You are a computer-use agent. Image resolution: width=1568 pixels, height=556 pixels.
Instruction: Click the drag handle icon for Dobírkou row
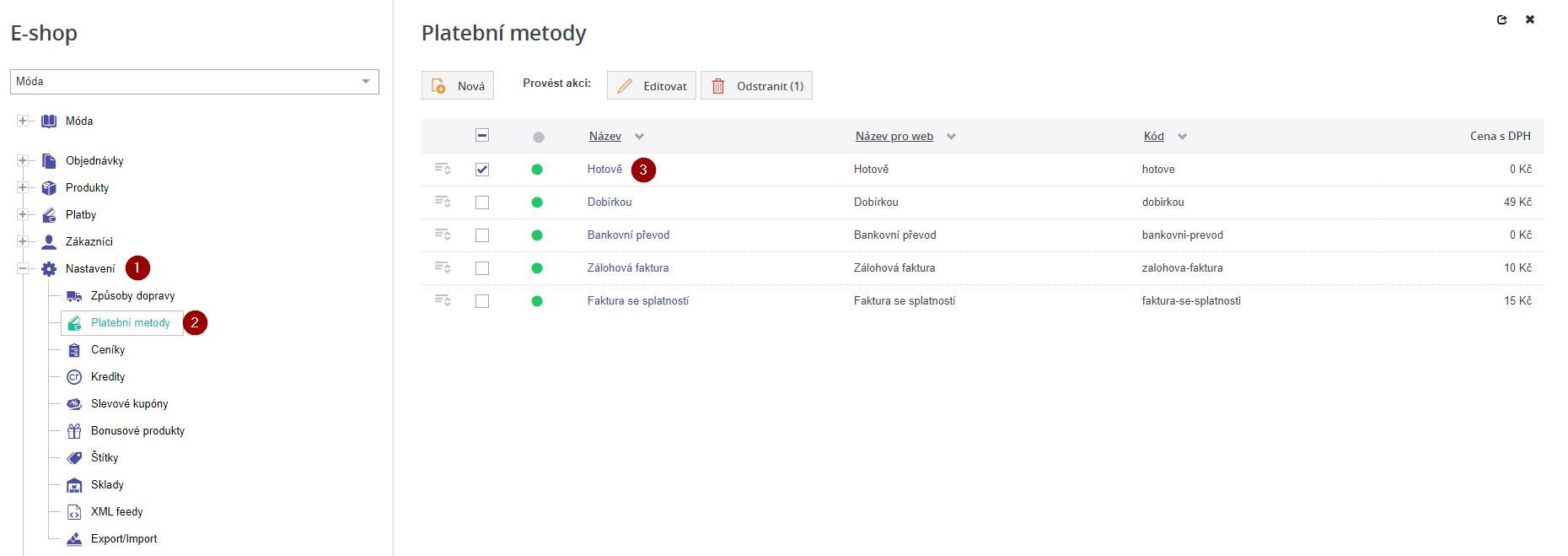(x=443, y=202)
